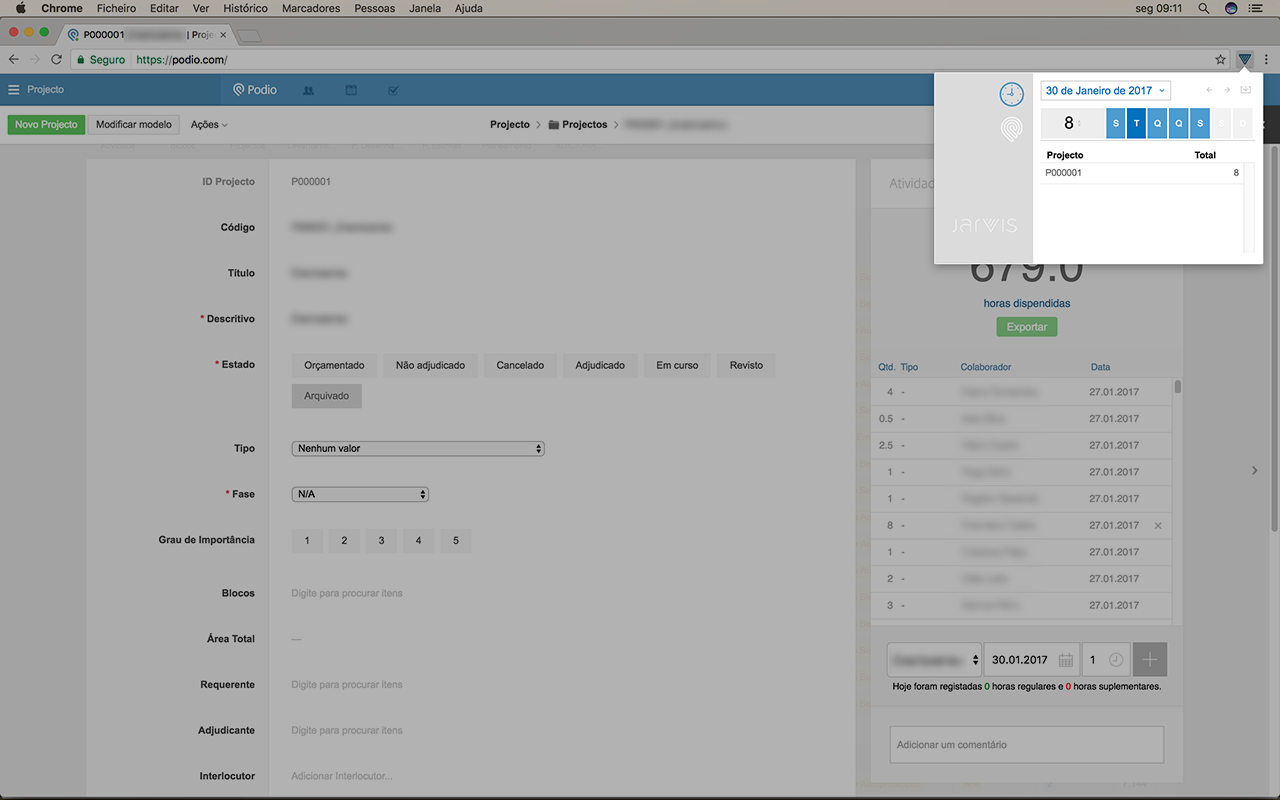Open the Apple menu
1280x800 pixels.
(19, 8)
